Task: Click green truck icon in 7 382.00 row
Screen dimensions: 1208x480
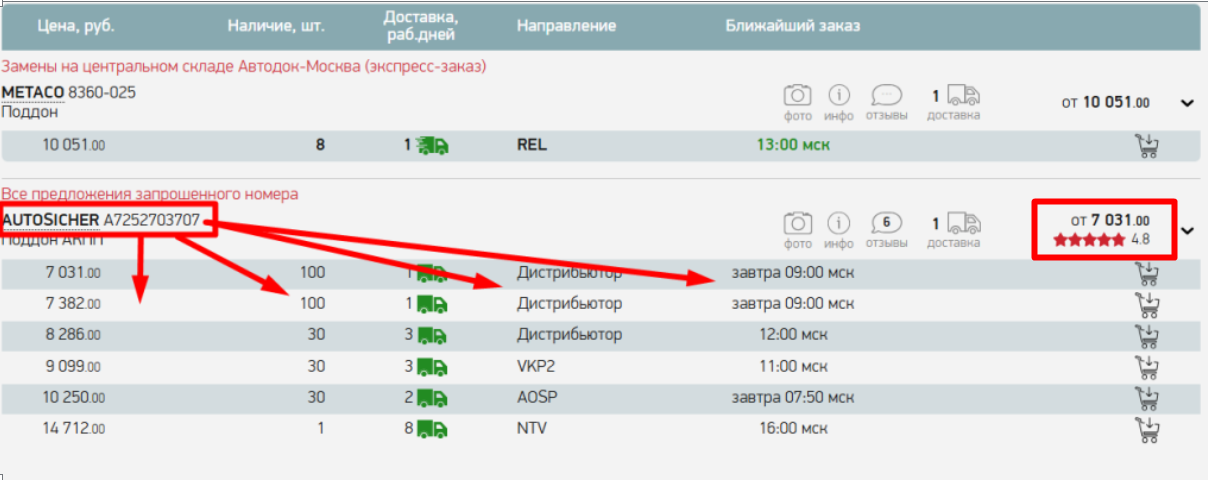Action: (433, 304)
